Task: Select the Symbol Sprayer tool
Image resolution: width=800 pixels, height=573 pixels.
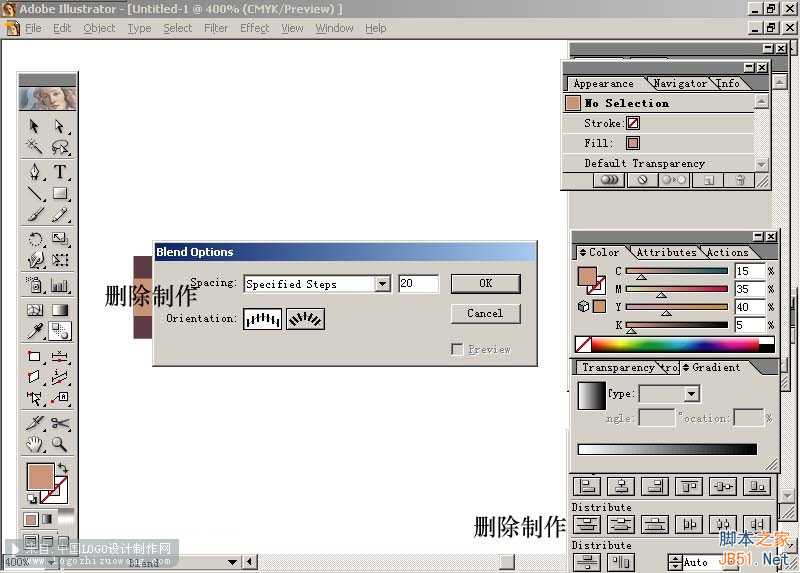Action: pos(34,285)
